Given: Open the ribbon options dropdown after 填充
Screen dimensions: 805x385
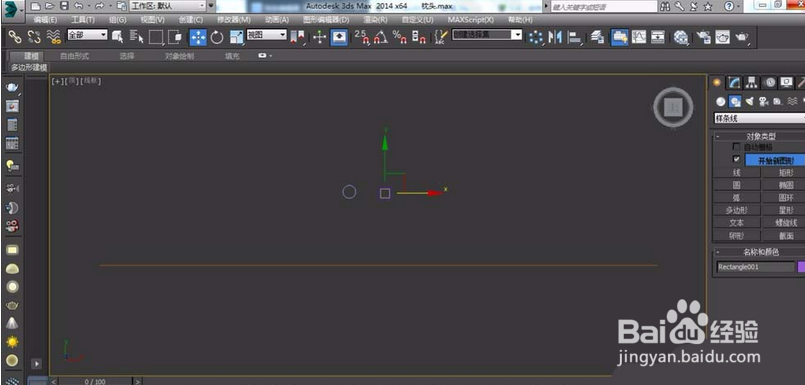Looking at the screenshot, I should point(265,55).
